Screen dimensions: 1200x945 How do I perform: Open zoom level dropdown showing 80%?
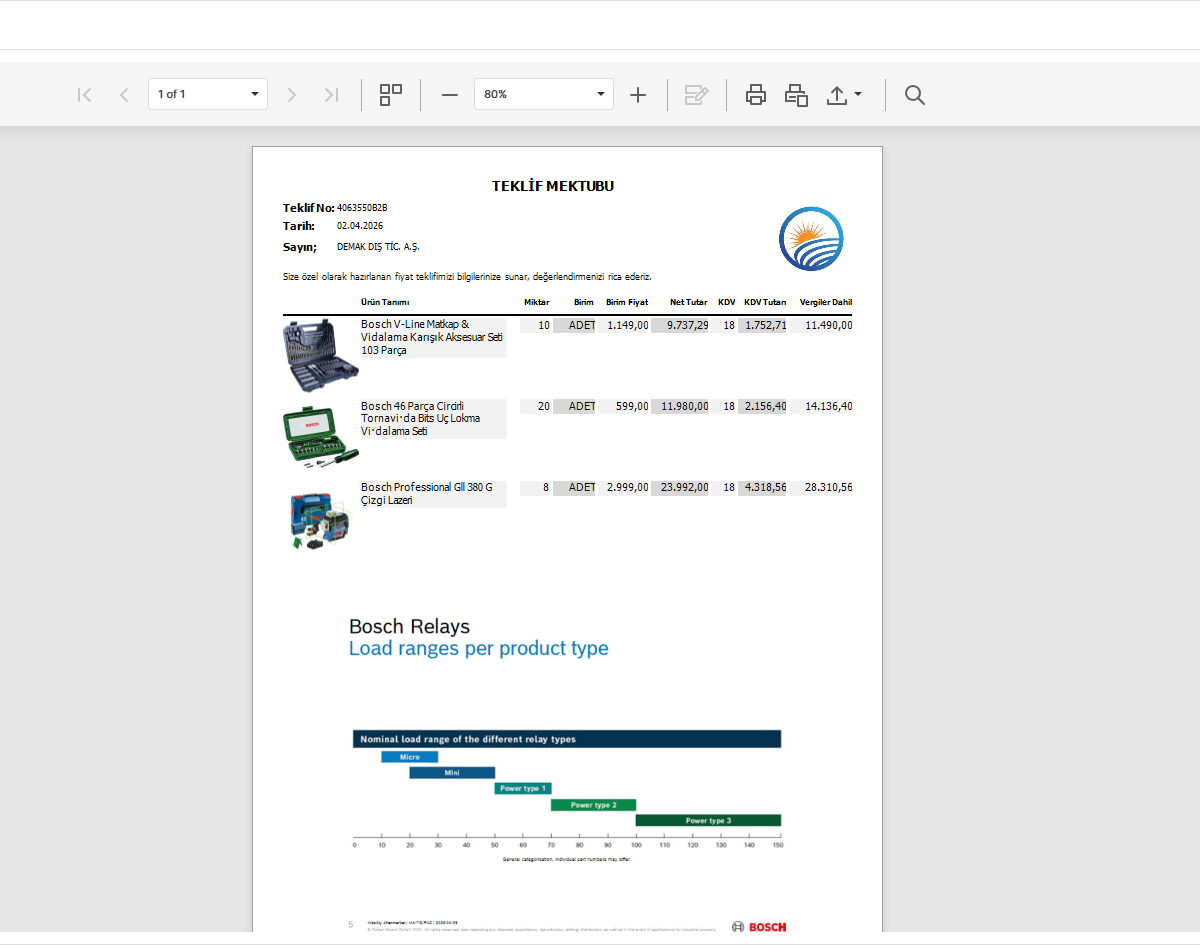544,94
